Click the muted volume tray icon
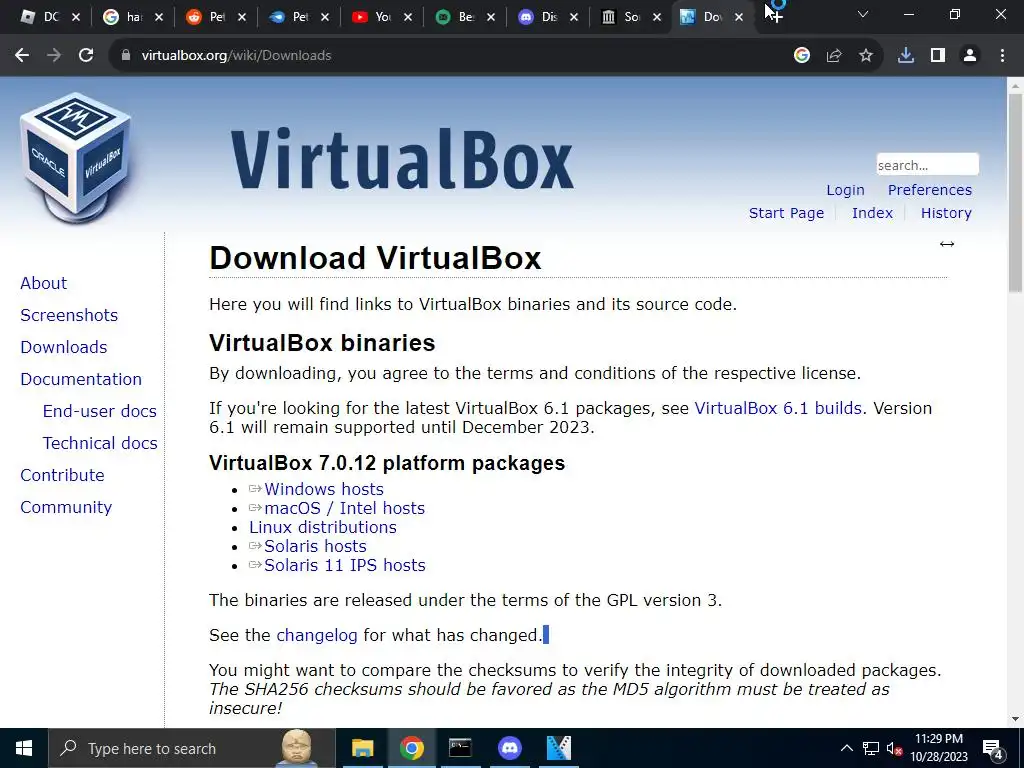 point(895,748)
